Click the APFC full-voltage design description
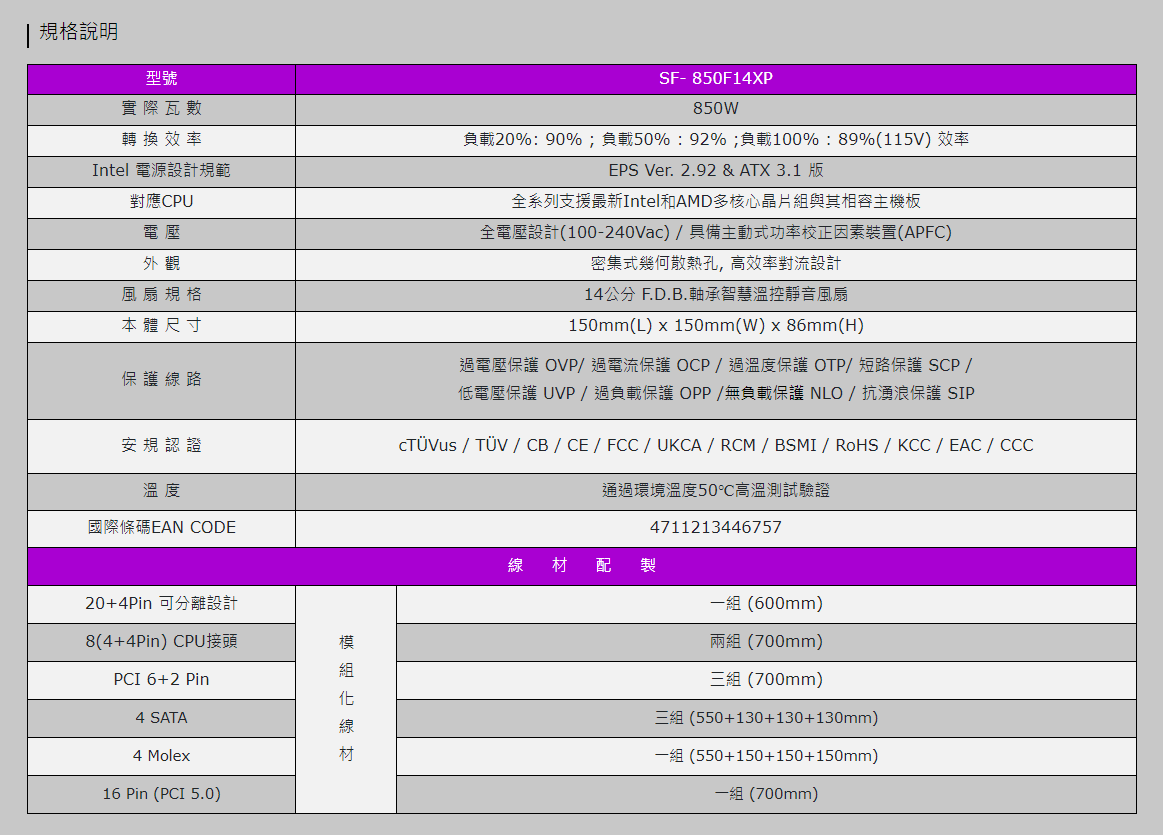Viewport: 1163px width, 835px height. click(x=716, y=233)
